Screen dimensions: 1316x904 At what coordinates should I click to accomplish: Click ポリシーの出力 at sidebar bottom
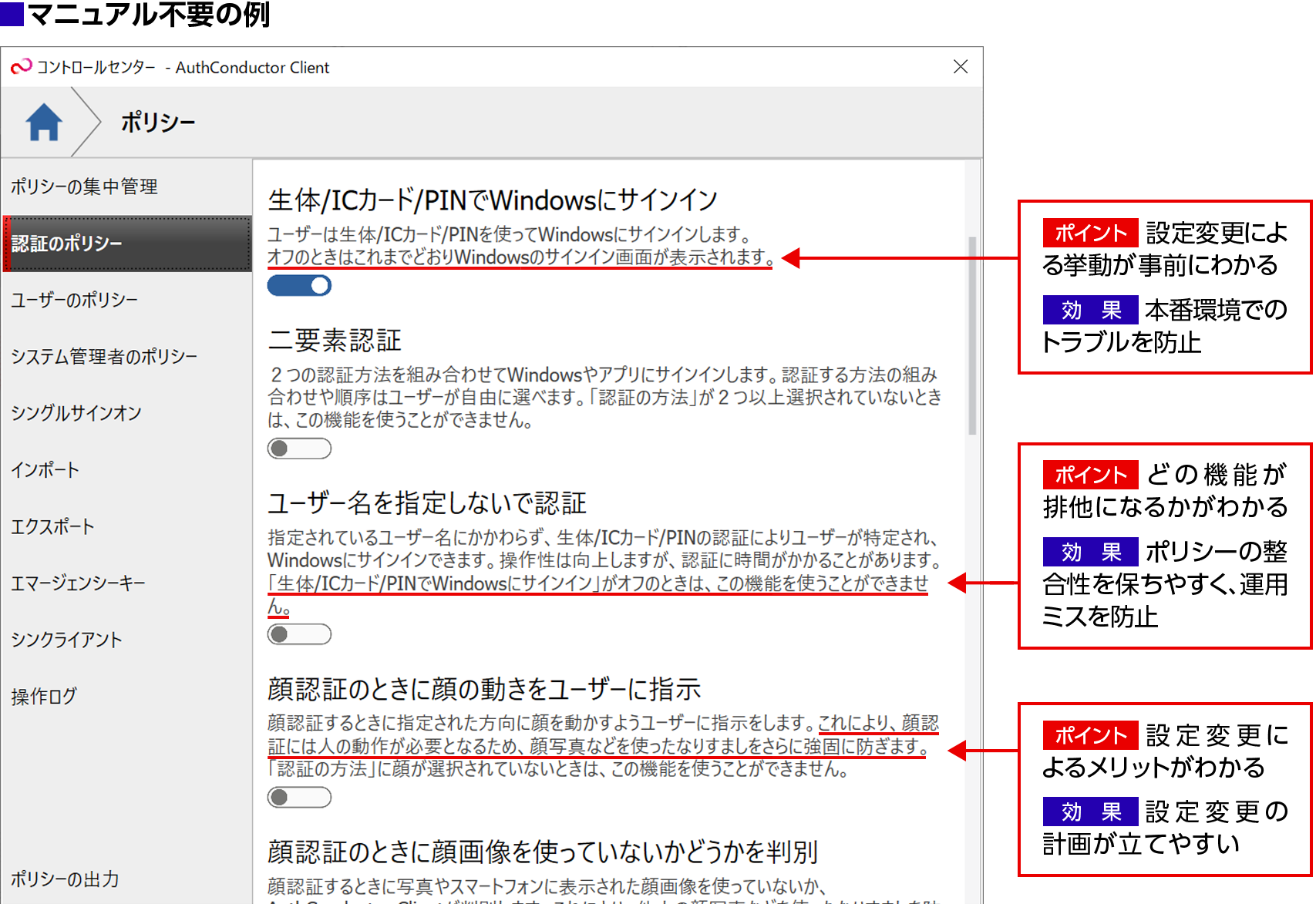coord(65,879)
